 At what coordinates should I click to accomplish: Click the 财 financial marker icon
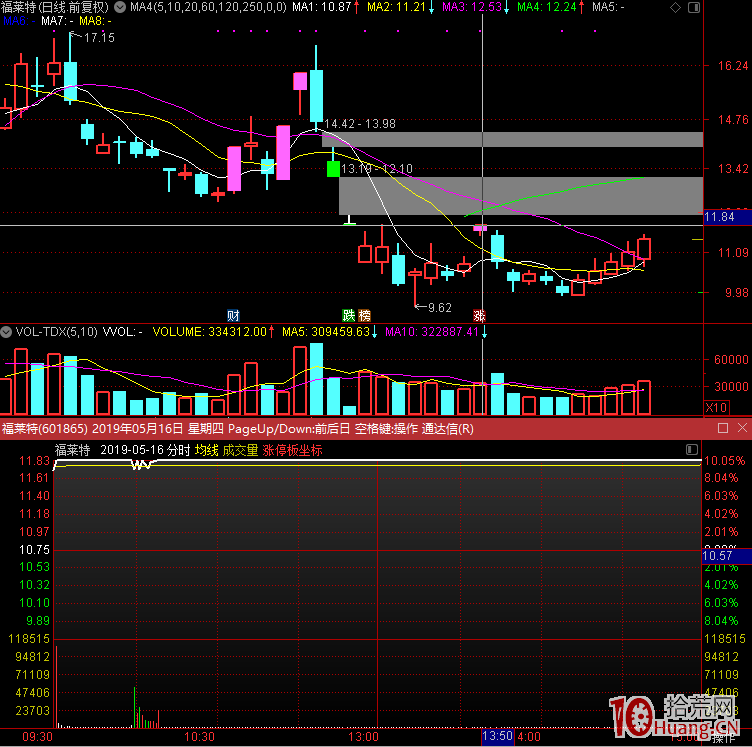coord(233,315)
